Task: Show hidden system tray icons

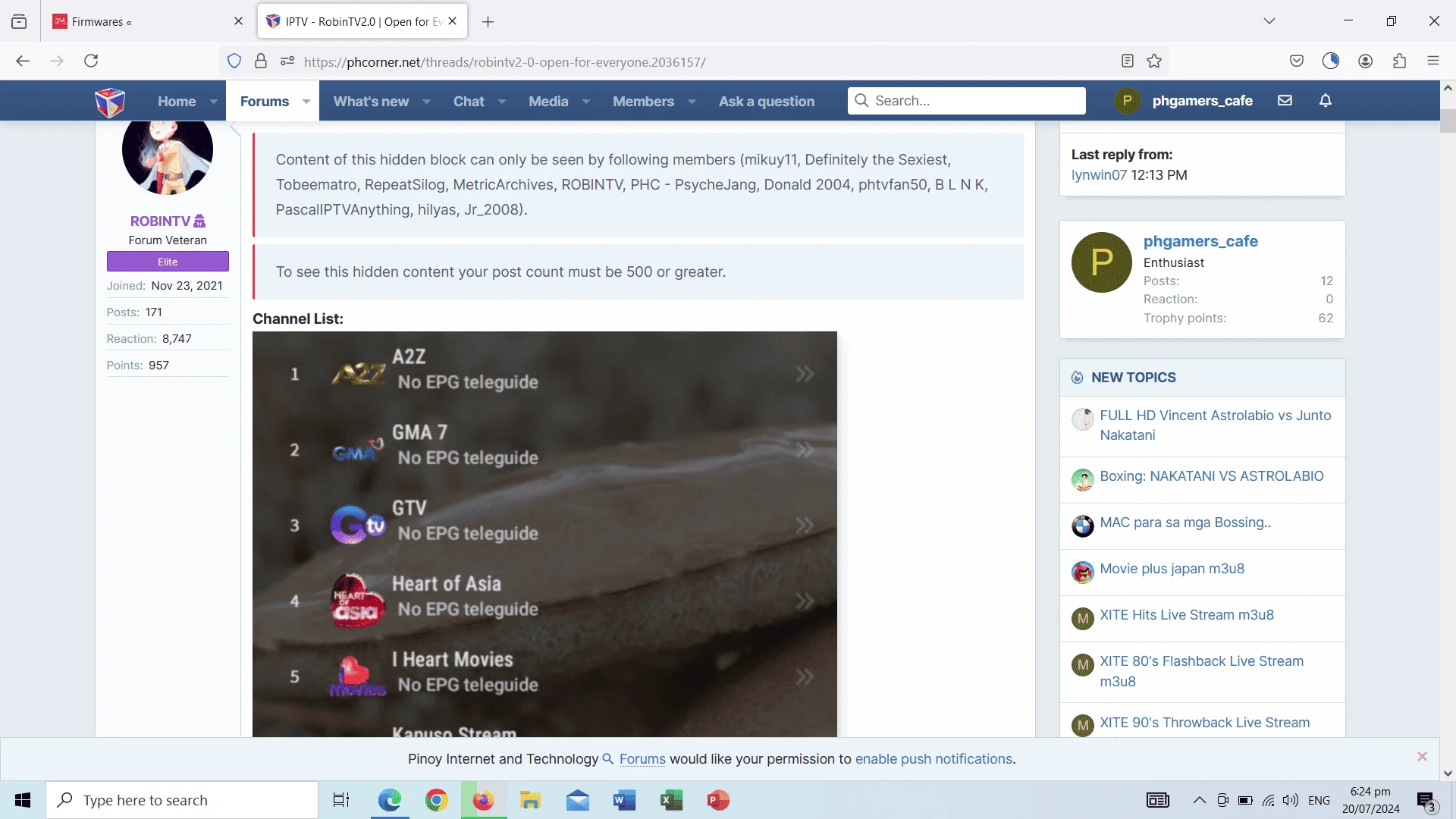Action: (1199, 801)
